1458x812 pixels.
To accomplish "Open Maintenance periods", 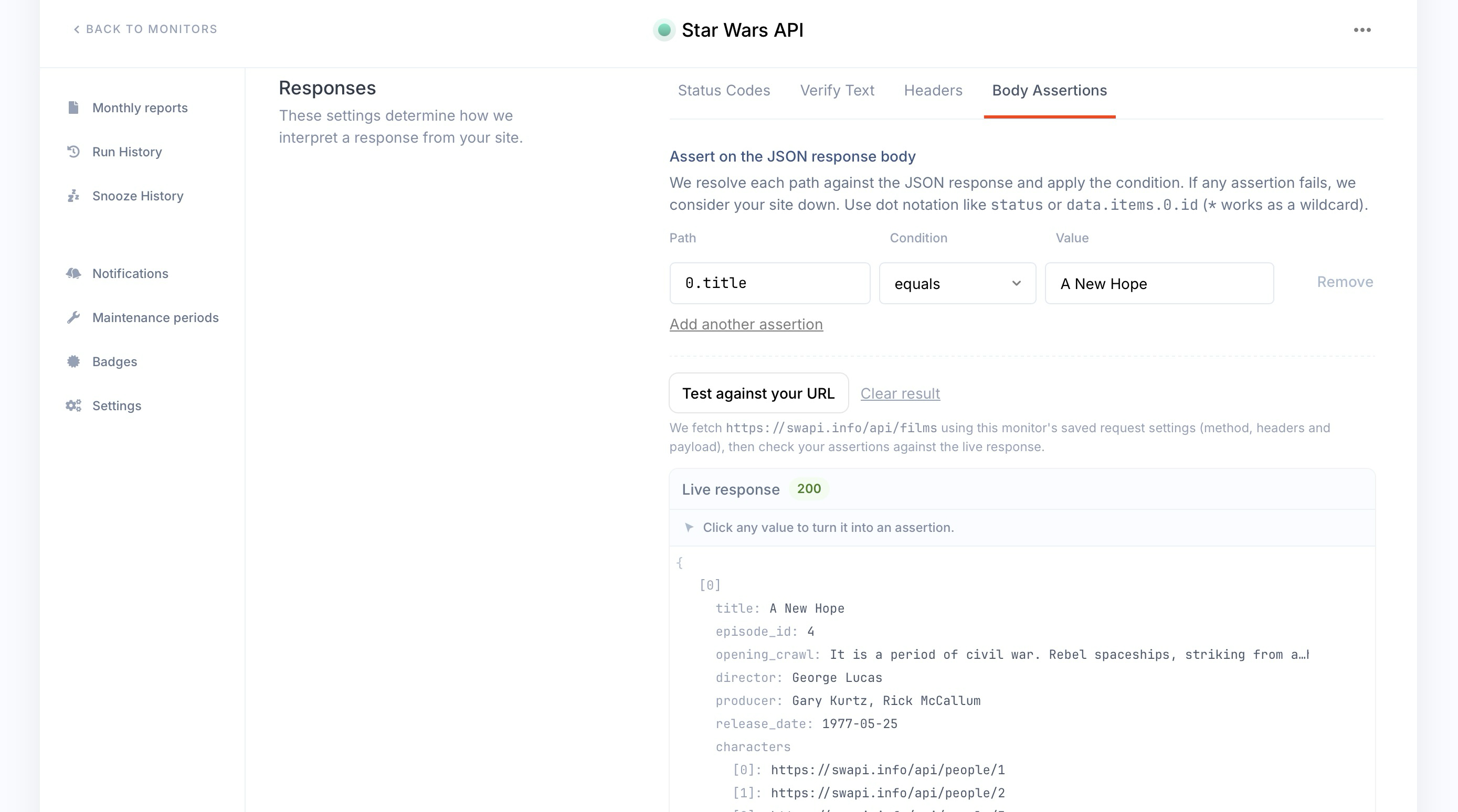I will [155, 318].
